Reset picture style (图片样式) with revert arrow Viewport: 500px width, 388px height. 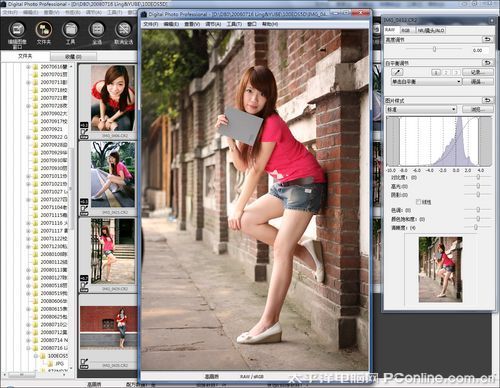click(488, 100)
